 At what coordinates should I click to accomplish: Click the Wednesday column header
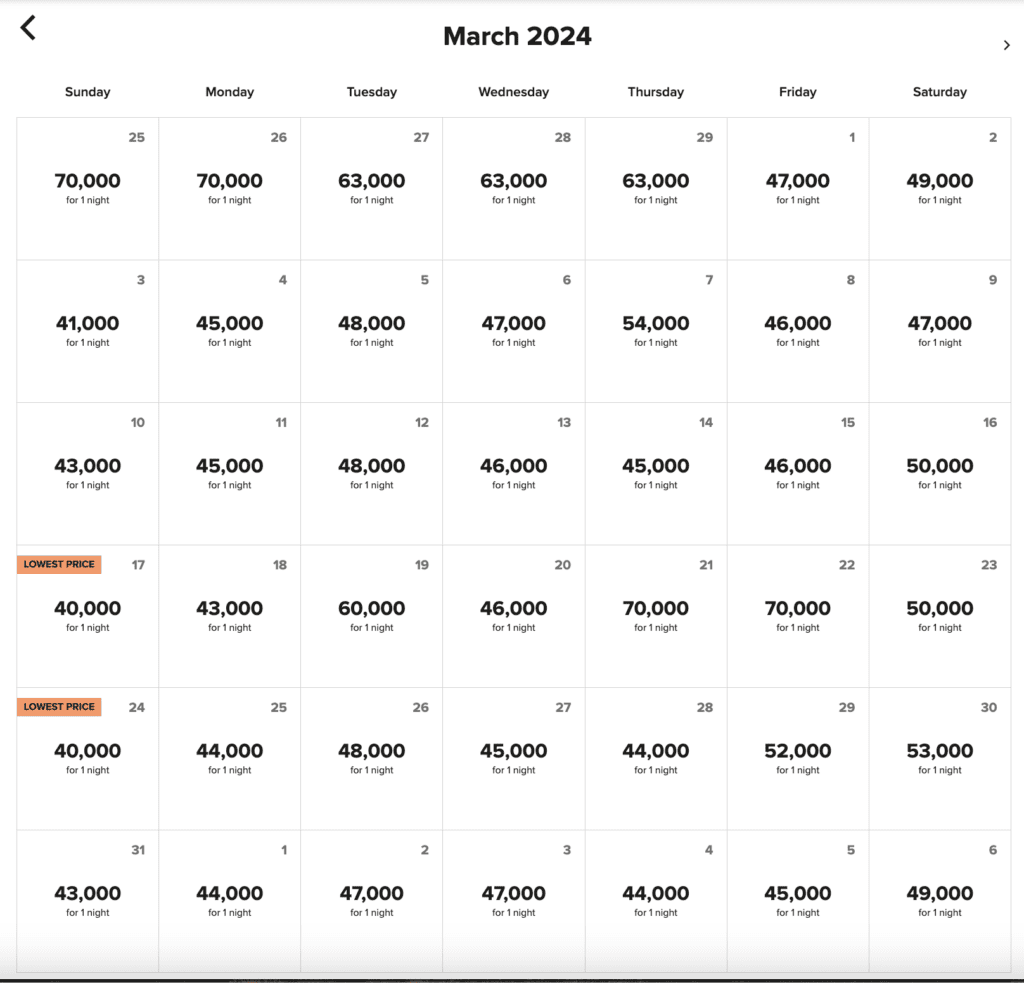coord(513,91)
